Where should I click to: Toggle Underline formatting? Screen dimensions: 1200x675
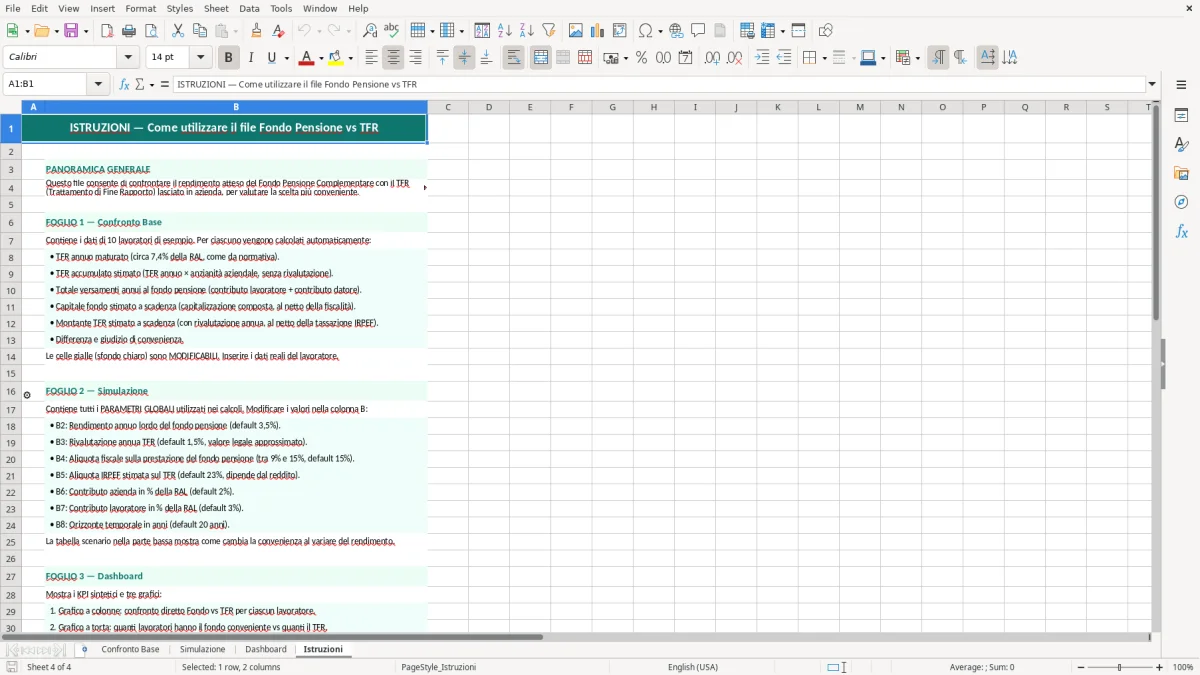point(272,58)
